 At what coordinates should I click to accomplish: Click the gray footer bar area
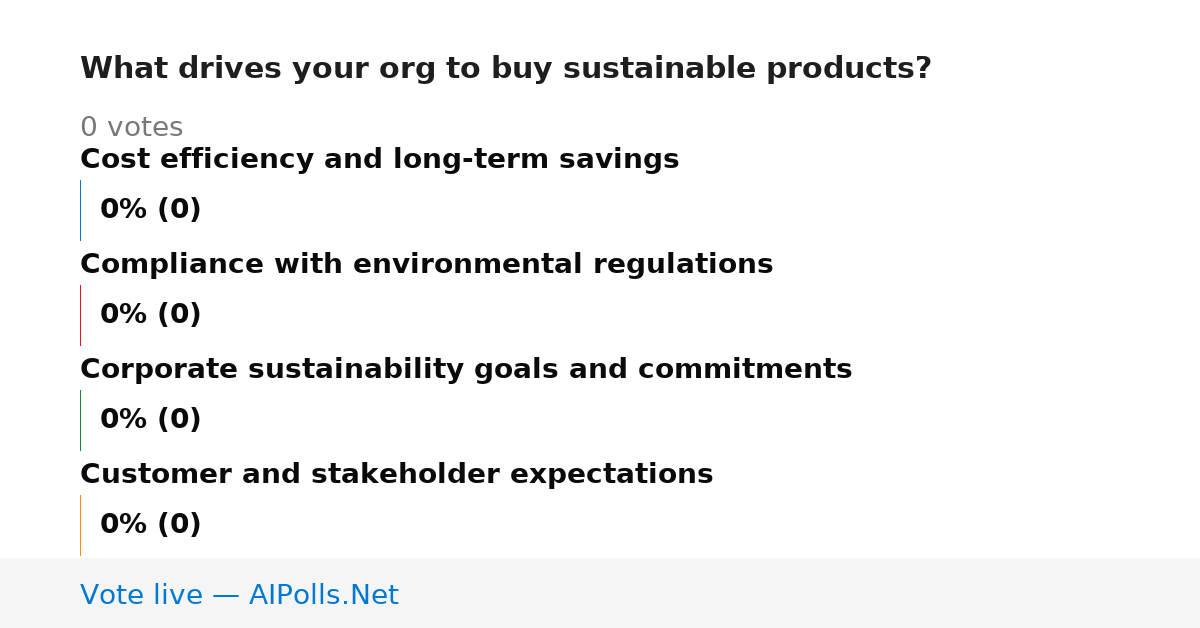pos(600,593)
